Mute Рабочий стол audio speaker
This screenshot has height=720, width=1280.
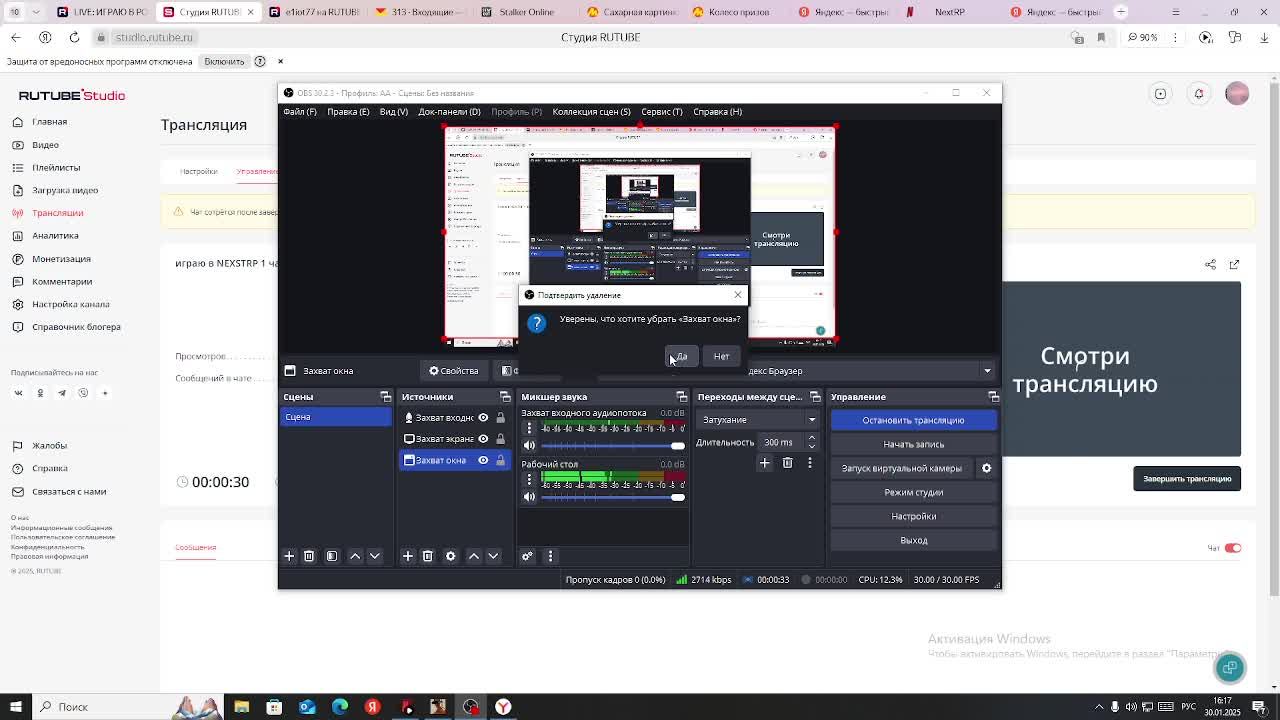point(530,497)
